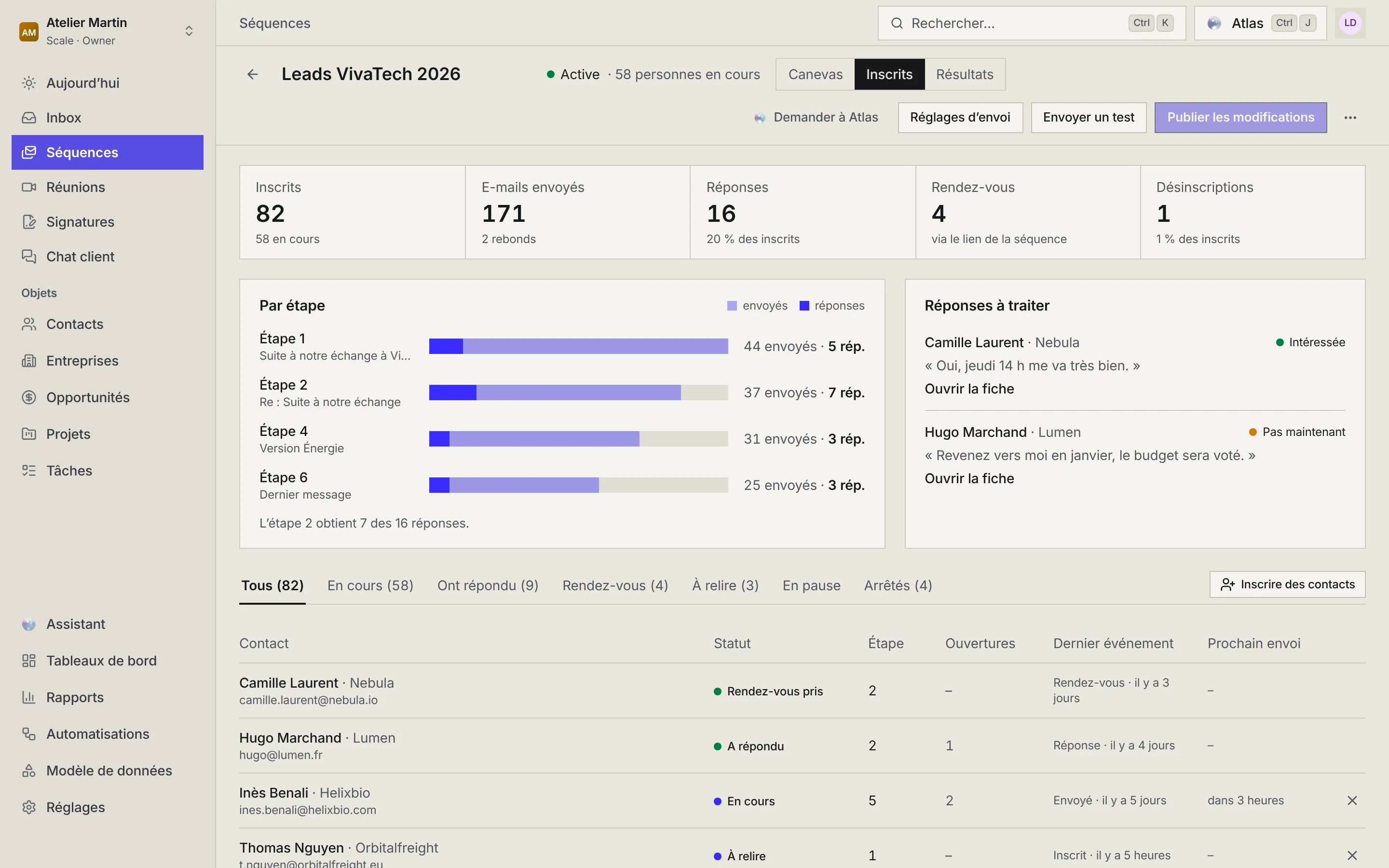Open Contacts under Objets
The image size is (1389, 868).
click(x=108, y=325)
